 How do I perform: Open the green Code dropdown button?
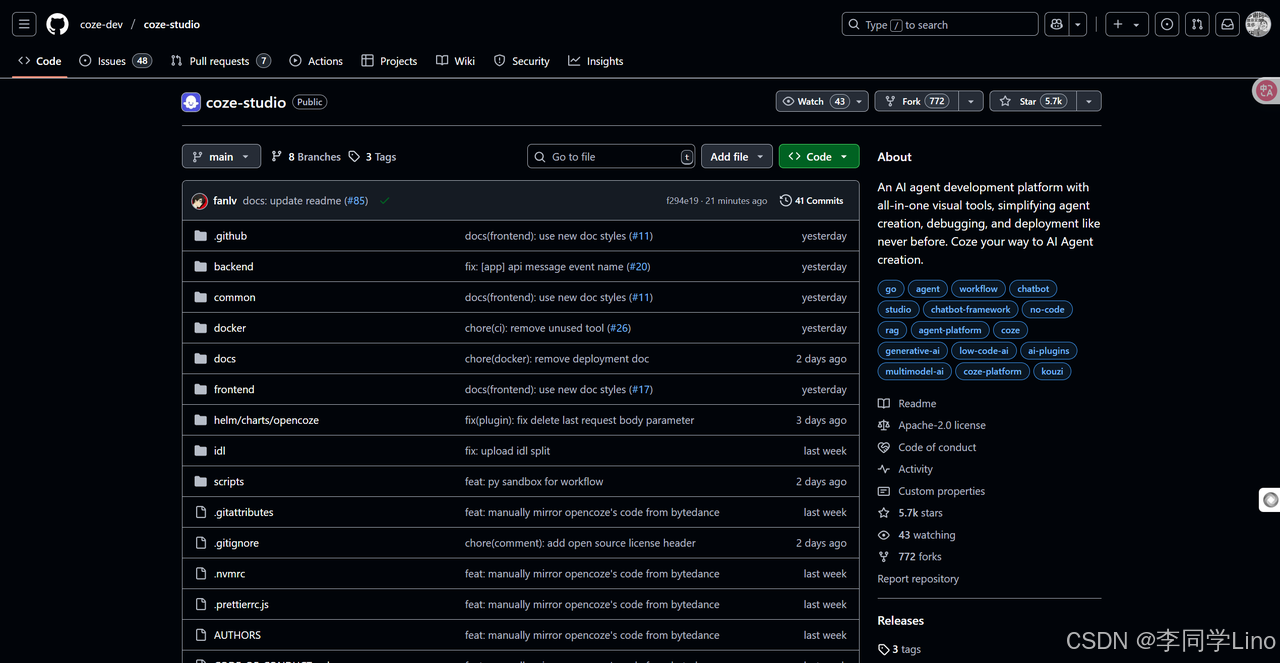(x=819, y=156)
